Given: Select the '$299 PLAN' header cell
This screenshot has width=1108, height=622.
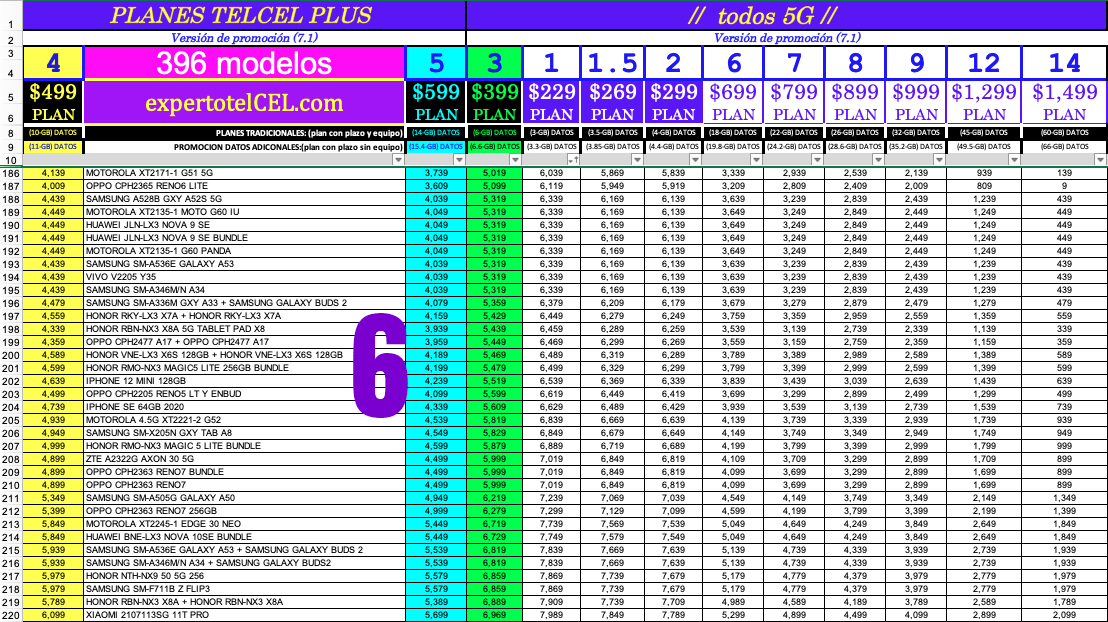Looking at the screenshot, I should pyautogui.click(x=673, y=102).
